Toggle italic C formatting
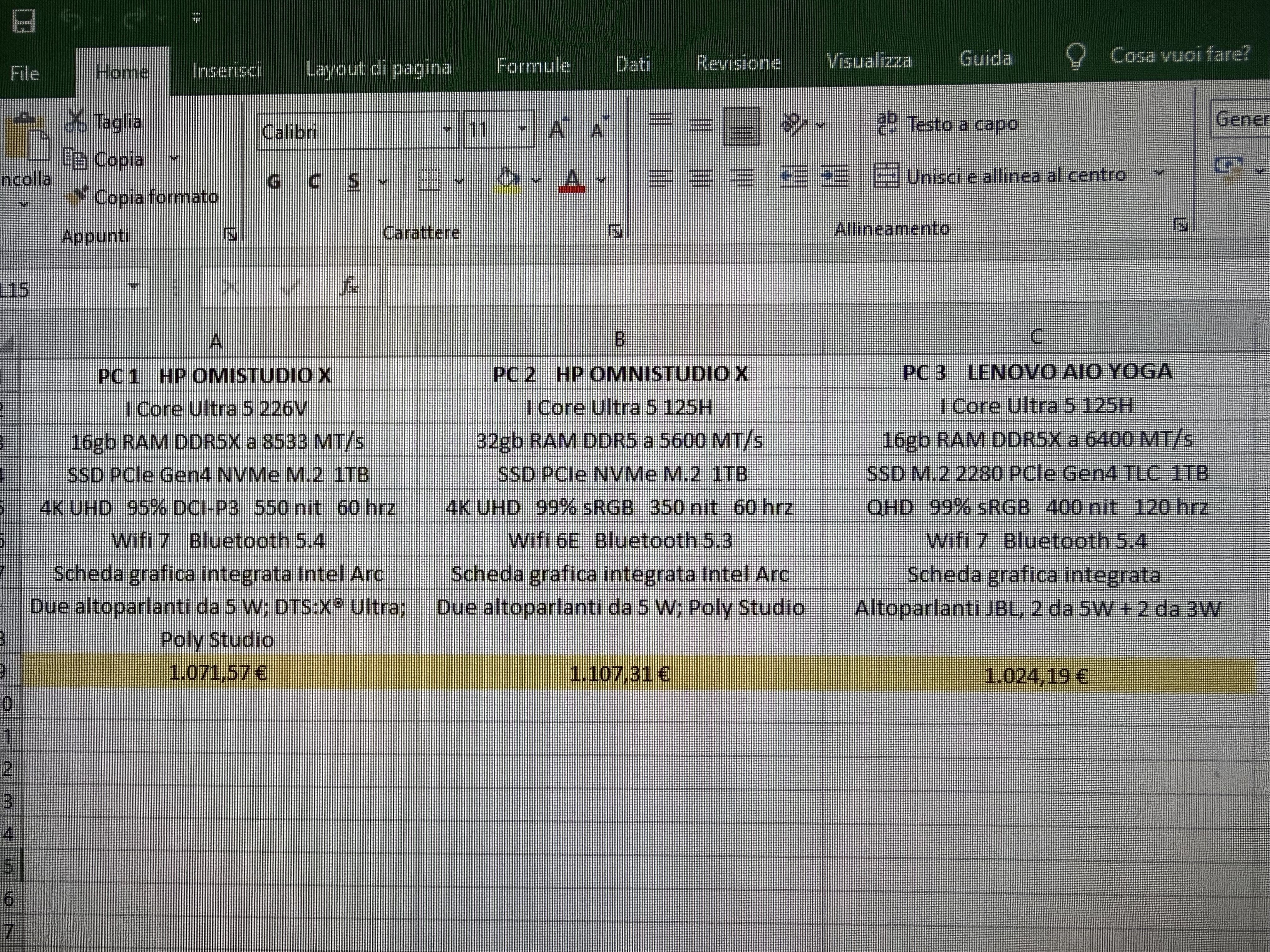The height and width of the screenshot is (952, 1270). pos(314,182)
